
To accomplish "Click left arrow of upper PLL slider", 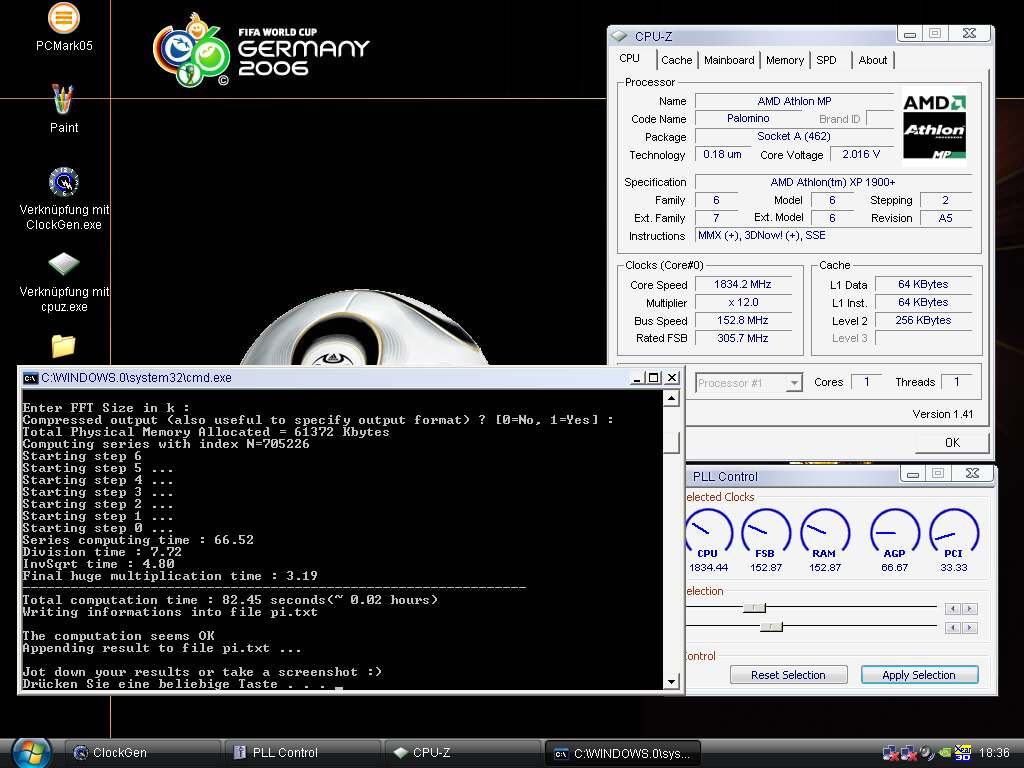I will coord(953,609).
